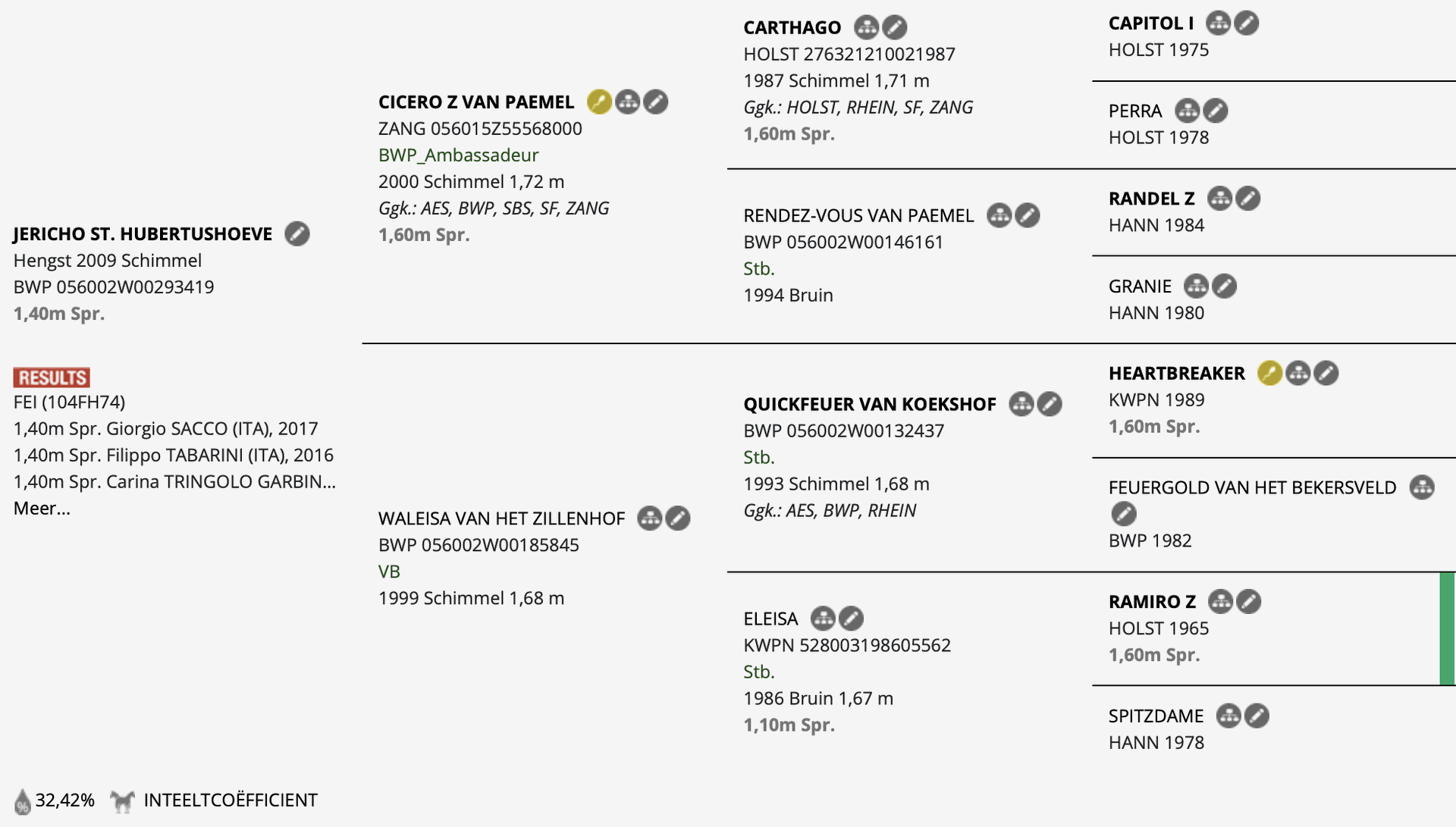
Task: Click the red RESULTS badge
Action: point(52,377)
